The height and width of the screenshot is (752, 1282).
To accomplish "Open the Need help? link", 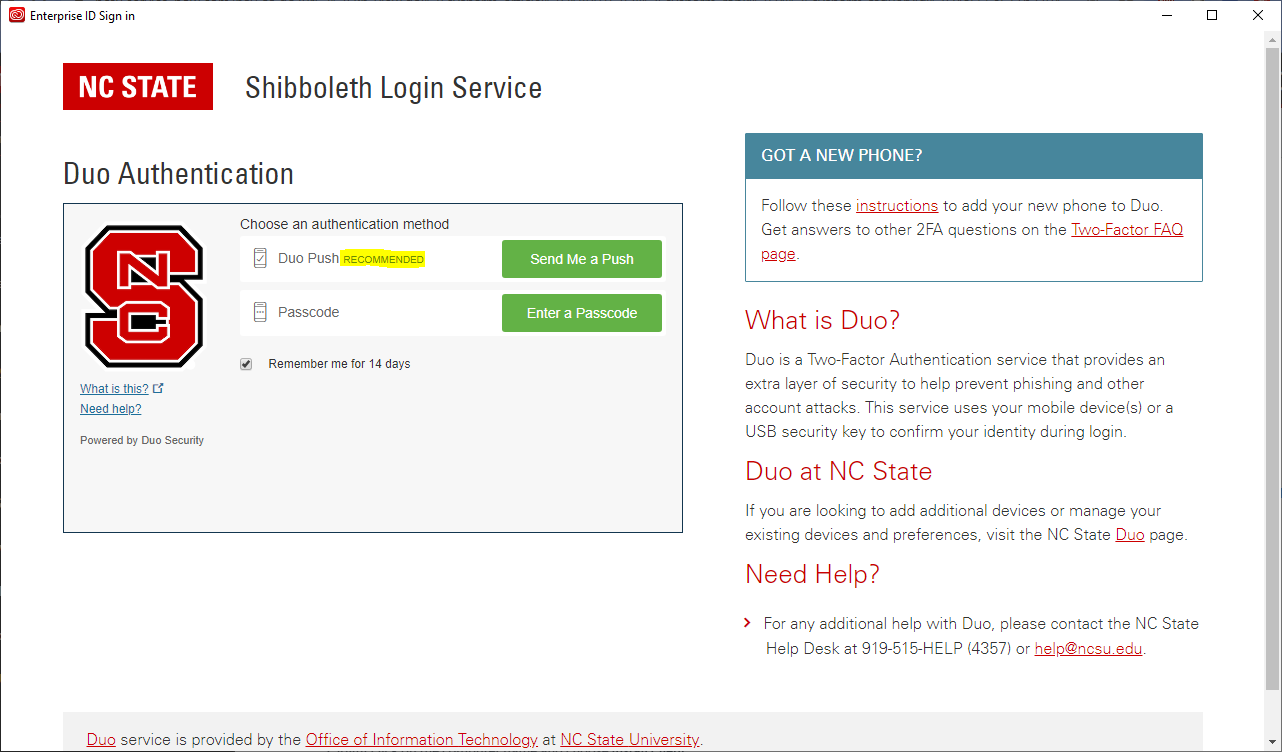I will click(110, 408).
